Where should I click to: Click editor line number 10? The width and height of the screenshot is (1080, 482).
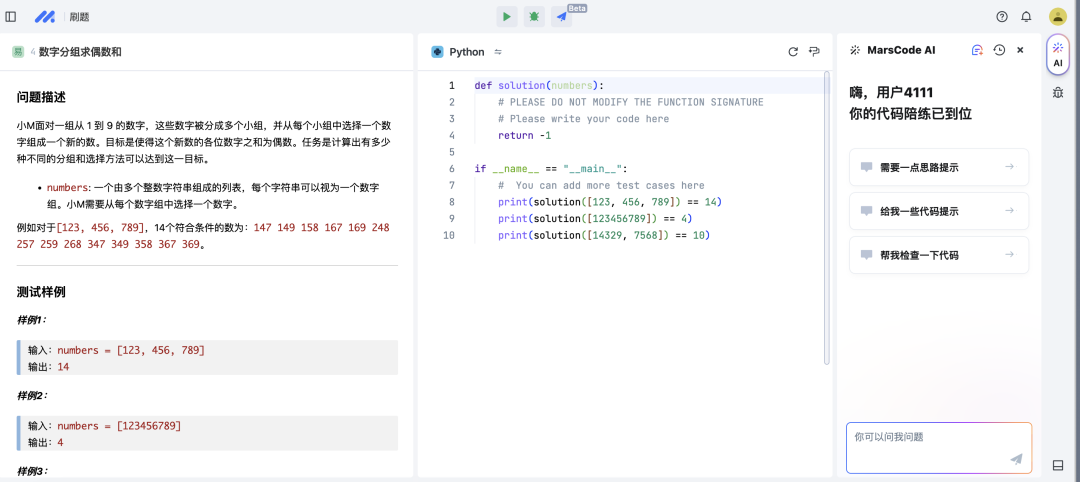[x=449, y=235]
